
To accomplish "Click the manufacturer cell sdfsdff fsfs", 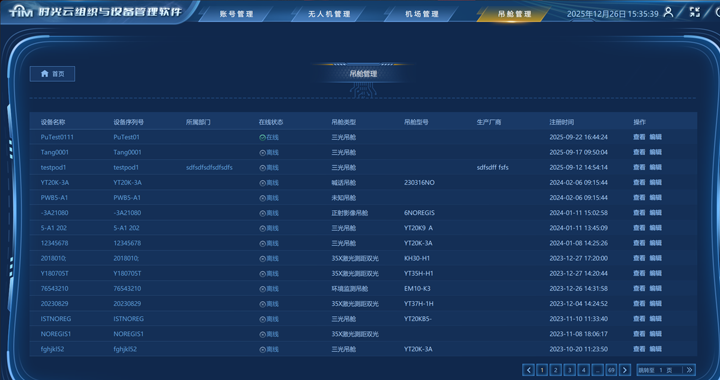I will point(492,168).
